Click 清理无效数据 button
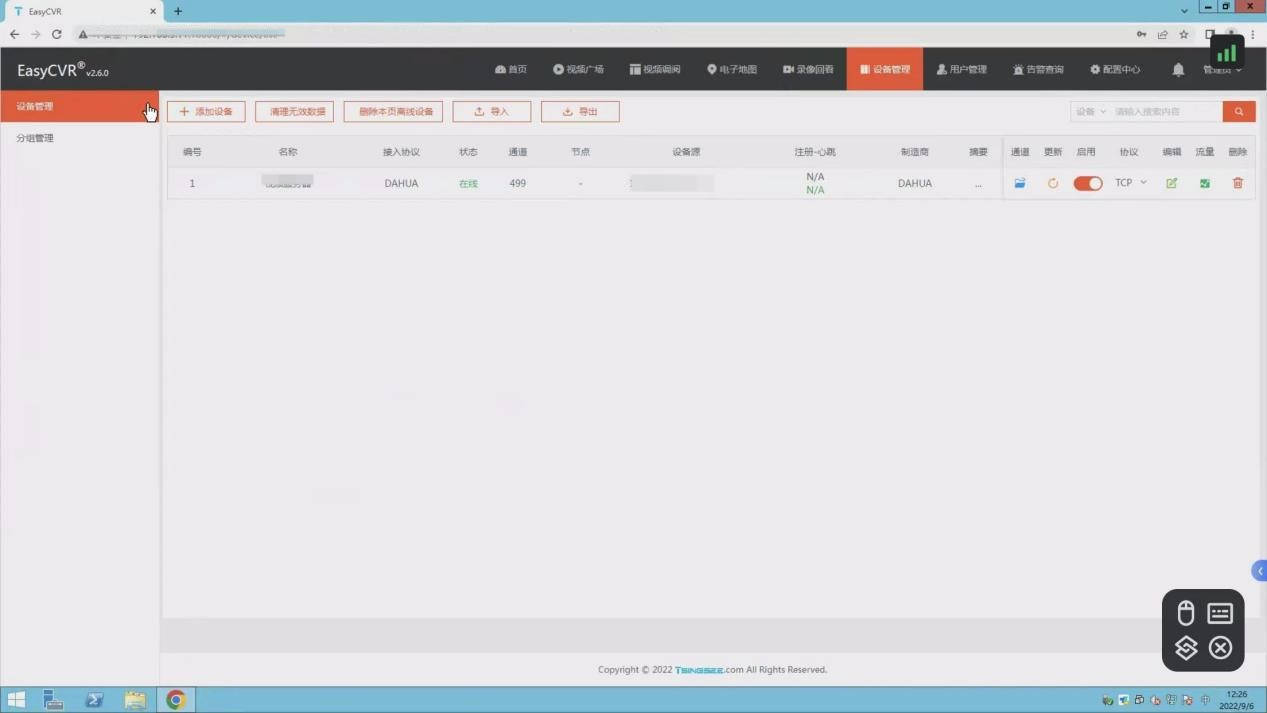 click(294, 111)
